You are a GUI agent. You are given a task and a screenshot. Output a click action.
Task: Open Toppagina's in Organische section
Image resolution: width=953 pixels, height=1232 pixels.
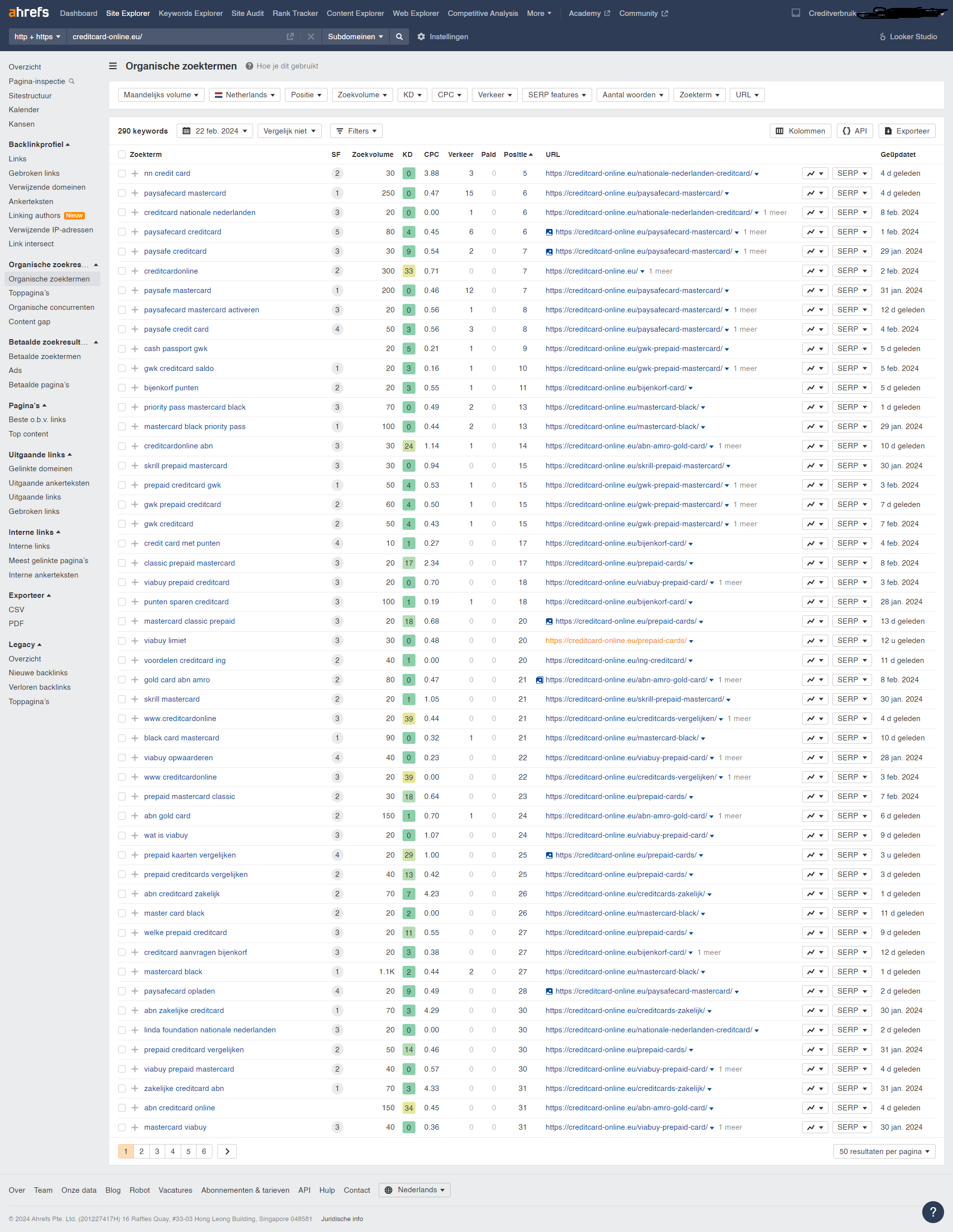pyautogui.click(x=29, y=293)
